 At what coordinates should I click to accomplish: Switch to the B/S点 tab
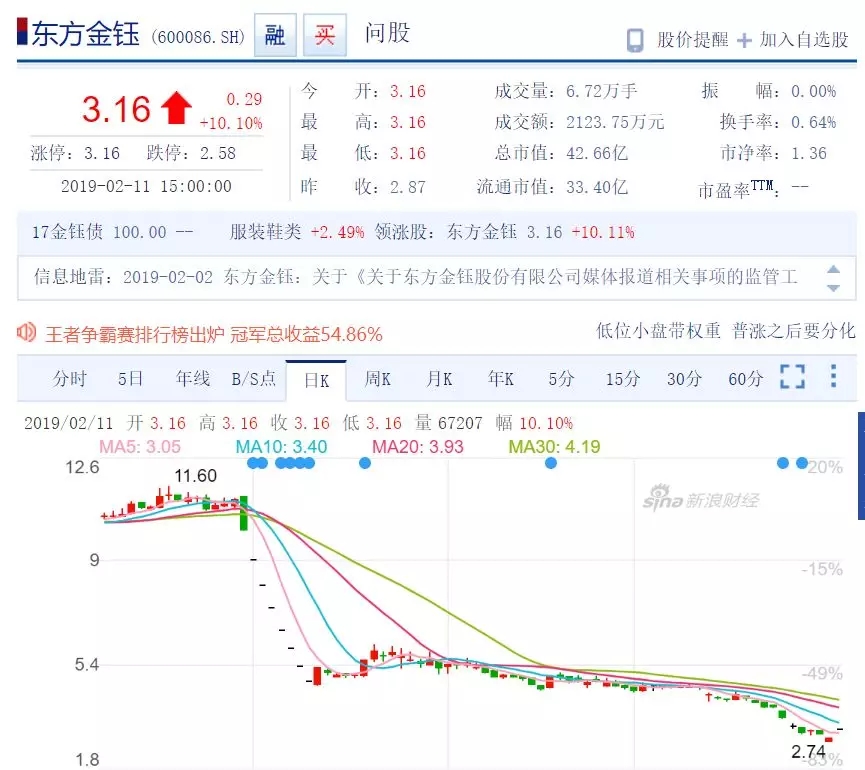pos(254,379)
